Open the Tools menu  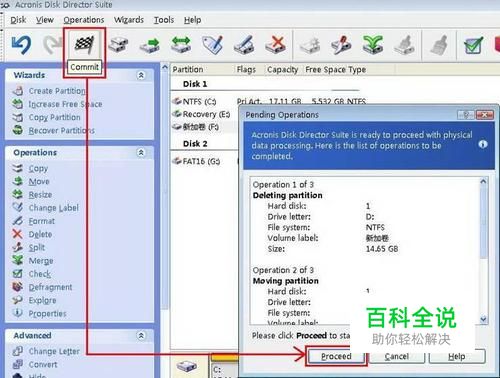[x=164, y=20]
